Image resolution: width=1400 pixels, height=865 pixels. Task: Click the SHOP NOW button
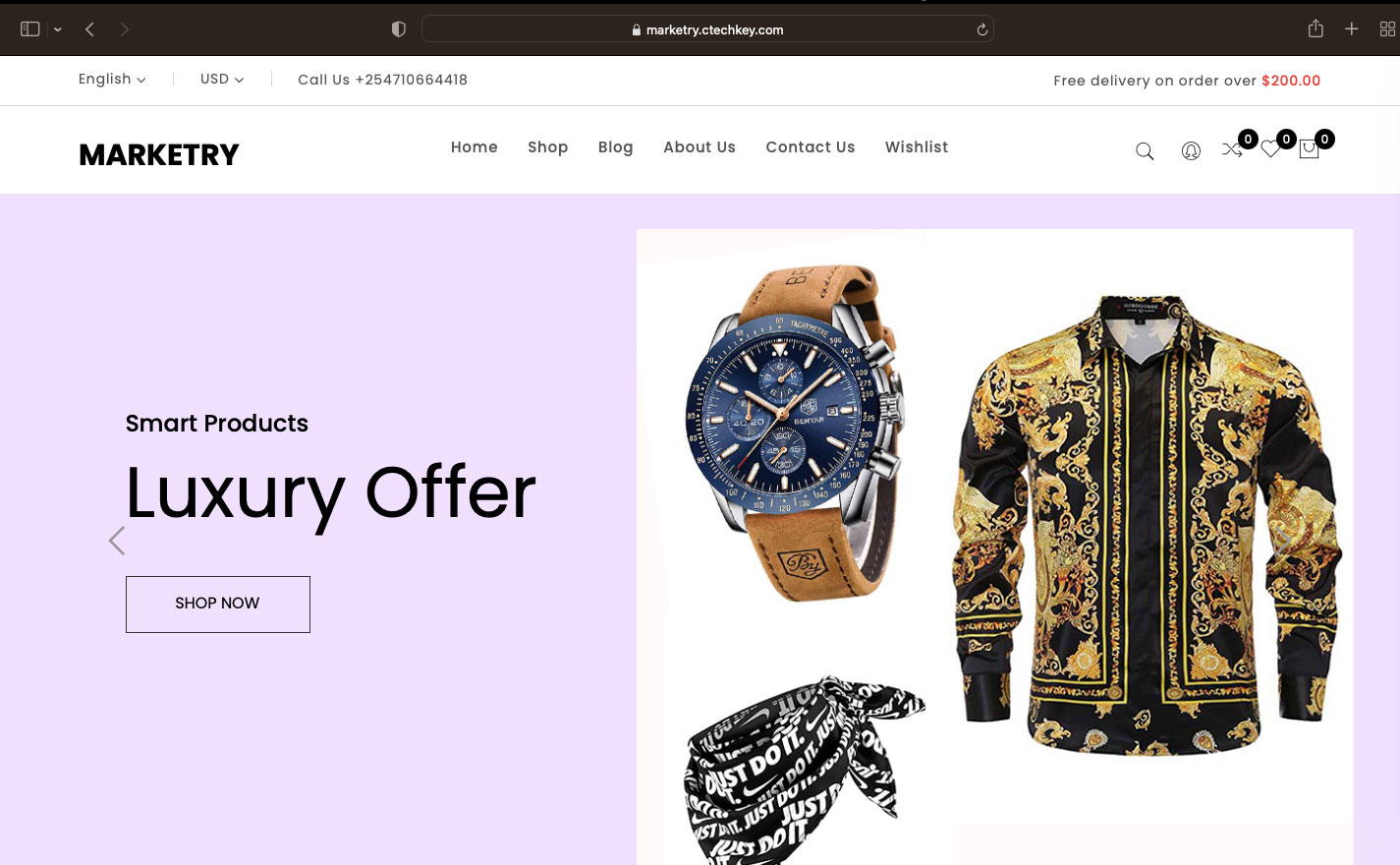(x=218, y=604)
